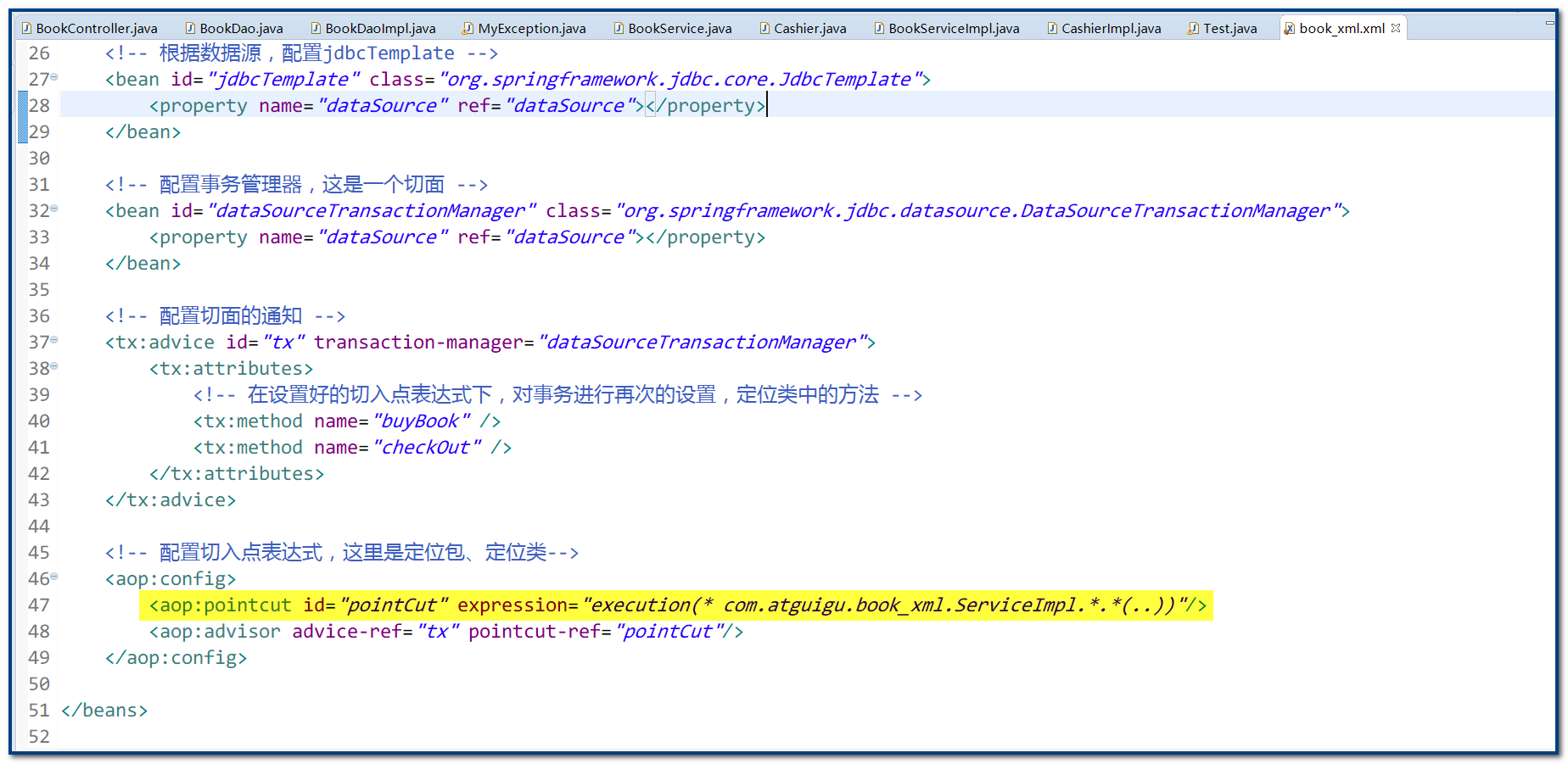Click the closing </aop:config> tag
The width and height of the screenshot is (1568, 764).
tap(176, 658)
